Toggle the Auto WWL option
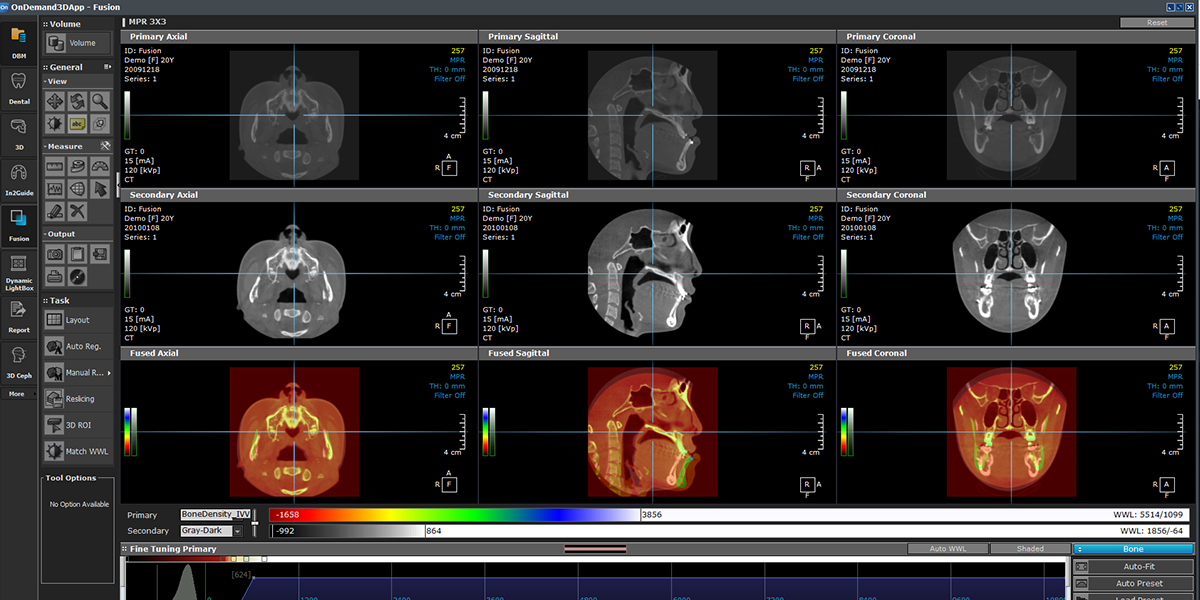The width and height of the screenshot is (1200, 600). (x=947, y=549)
